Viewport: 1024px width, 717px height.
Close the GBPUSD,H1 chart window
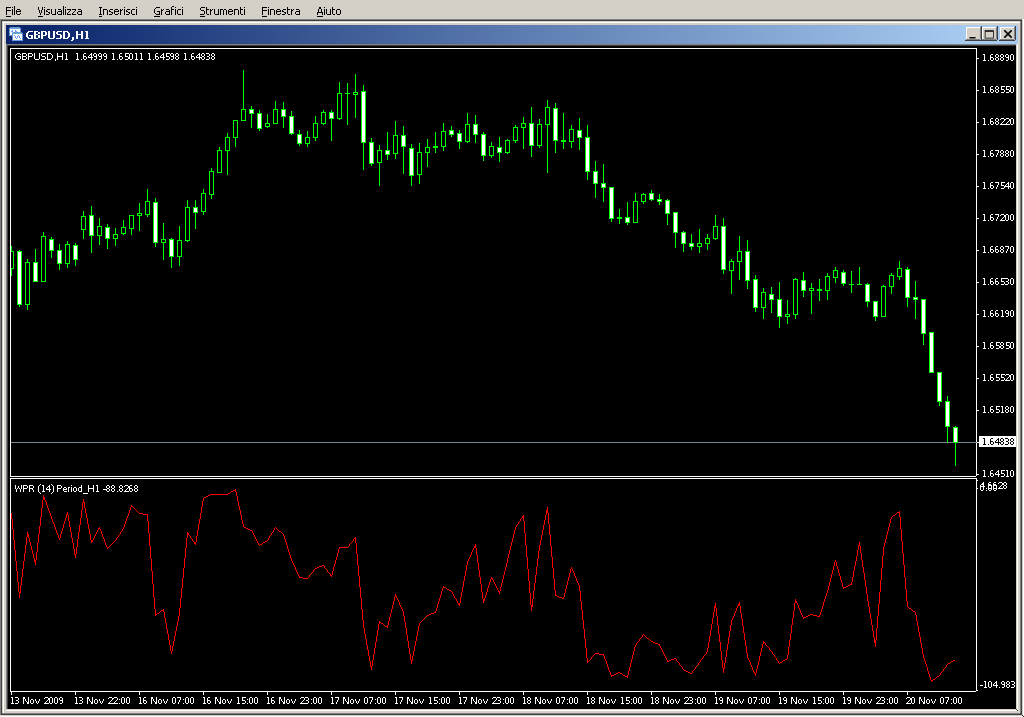coord(1008,34)
